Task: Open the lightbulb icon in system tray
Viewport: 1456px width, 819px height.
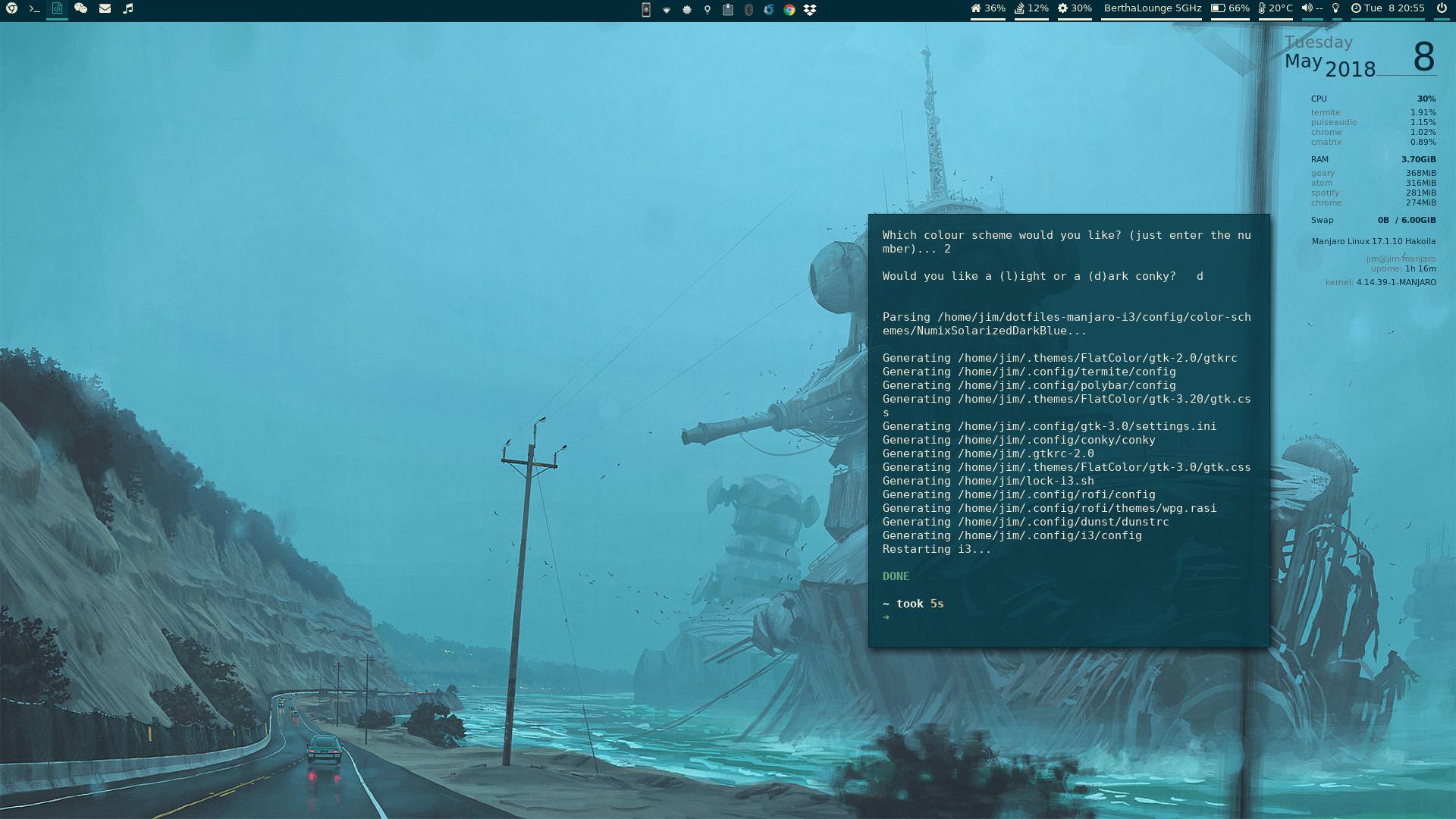Action: coord(708,10)
